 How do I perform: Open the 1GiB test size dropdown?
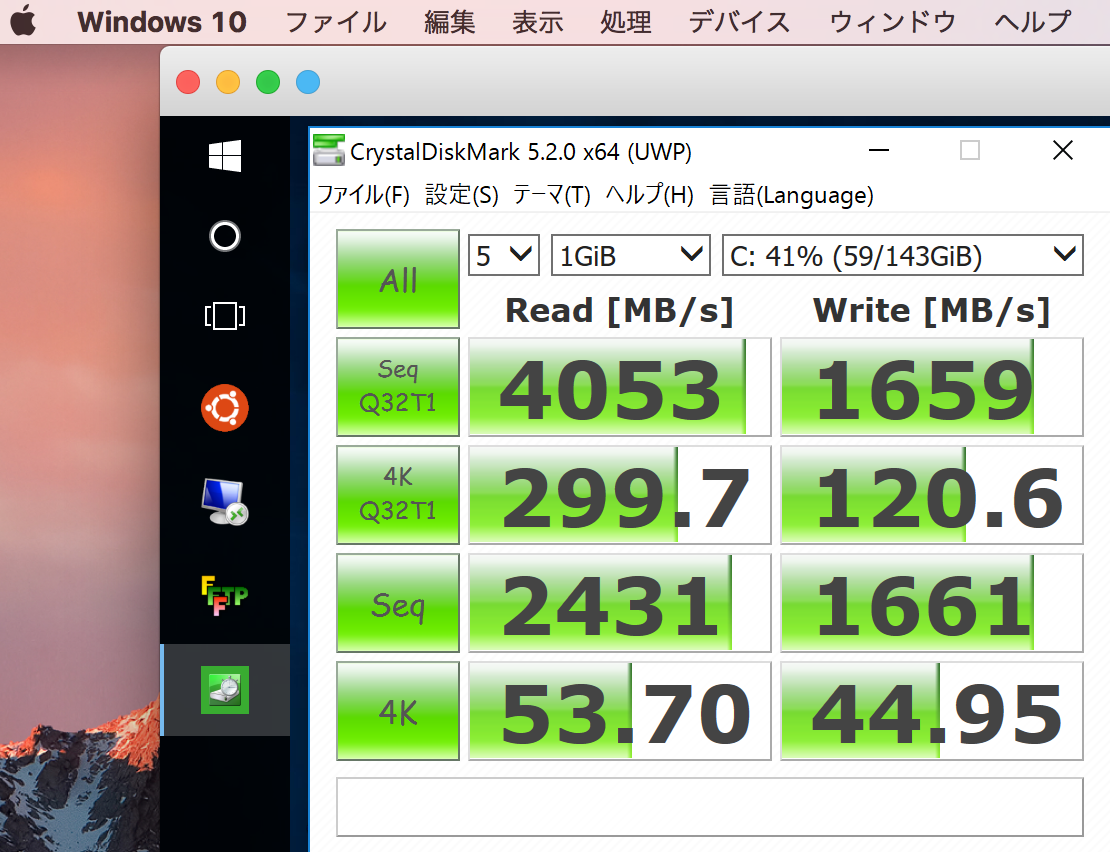(x=631, y=255)
